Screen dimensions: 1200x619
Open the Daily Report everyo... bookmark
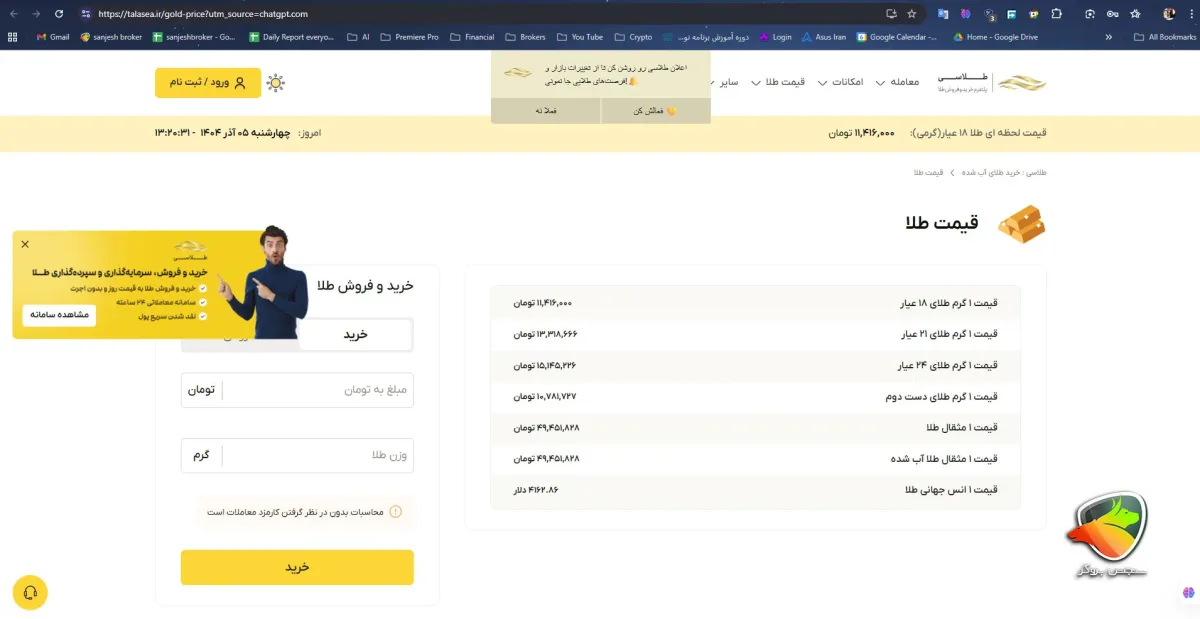tap(289, 37)
